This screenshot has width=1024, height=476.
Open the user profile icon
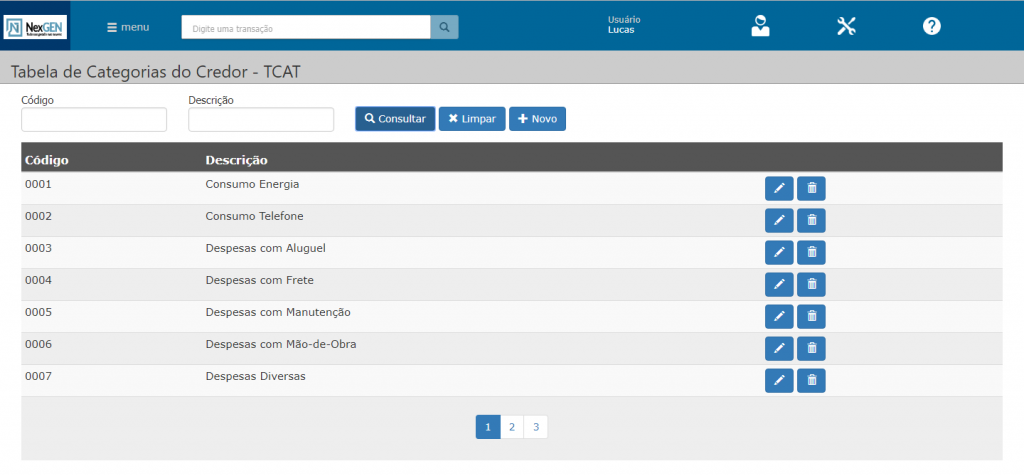tap(761, 27)
